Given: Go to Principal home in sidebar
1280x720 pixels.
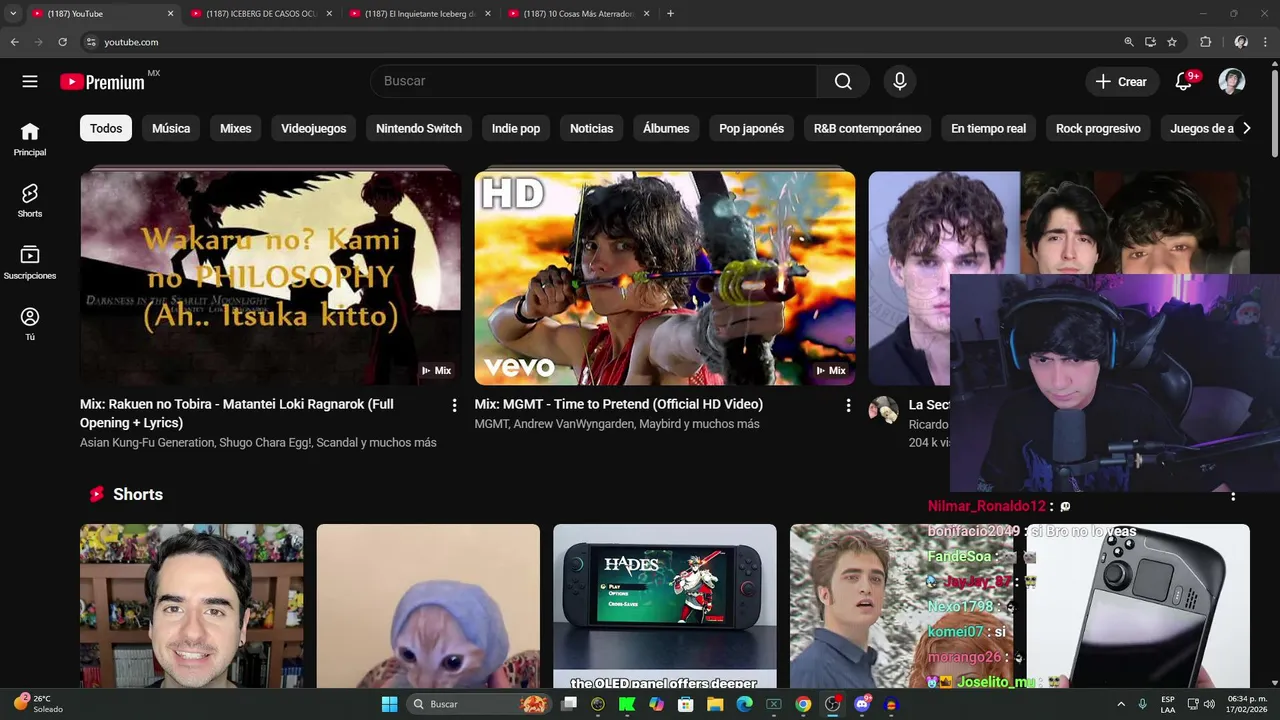Looking at the screenshot, I should [30, 139].
